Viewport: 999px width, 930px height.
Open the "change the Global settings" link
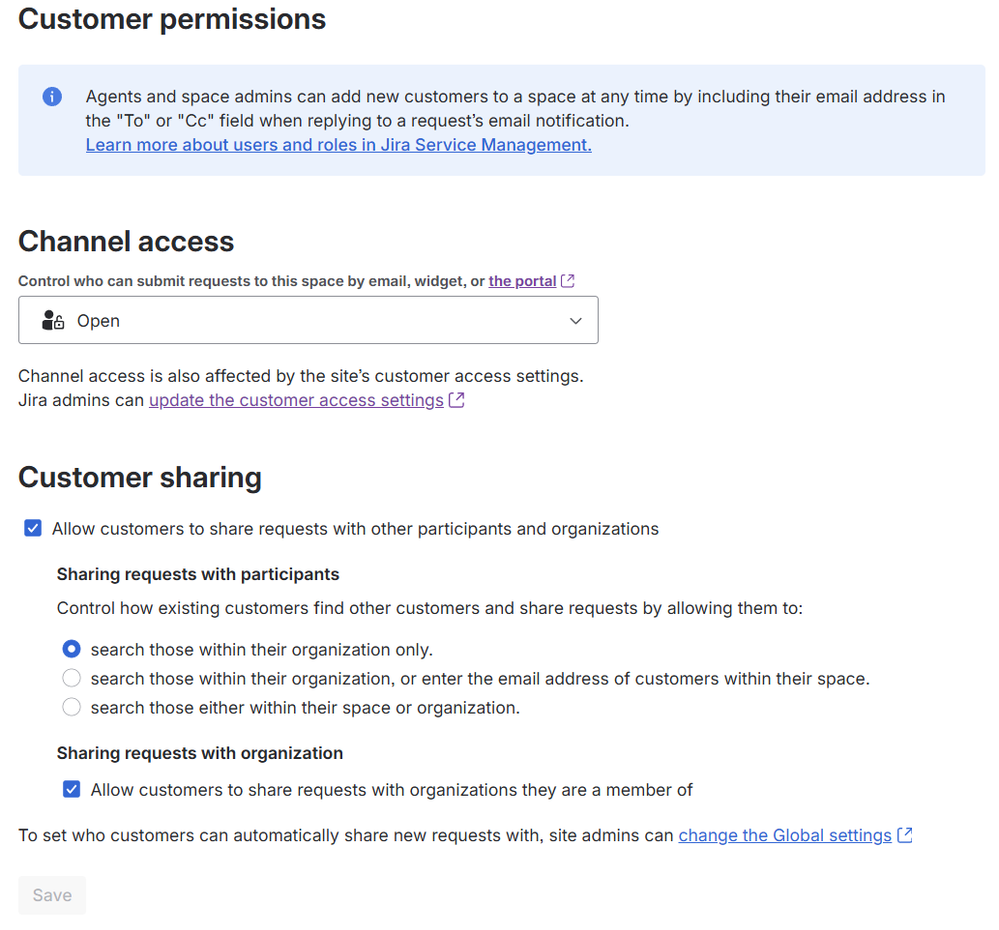coord(784,835)
